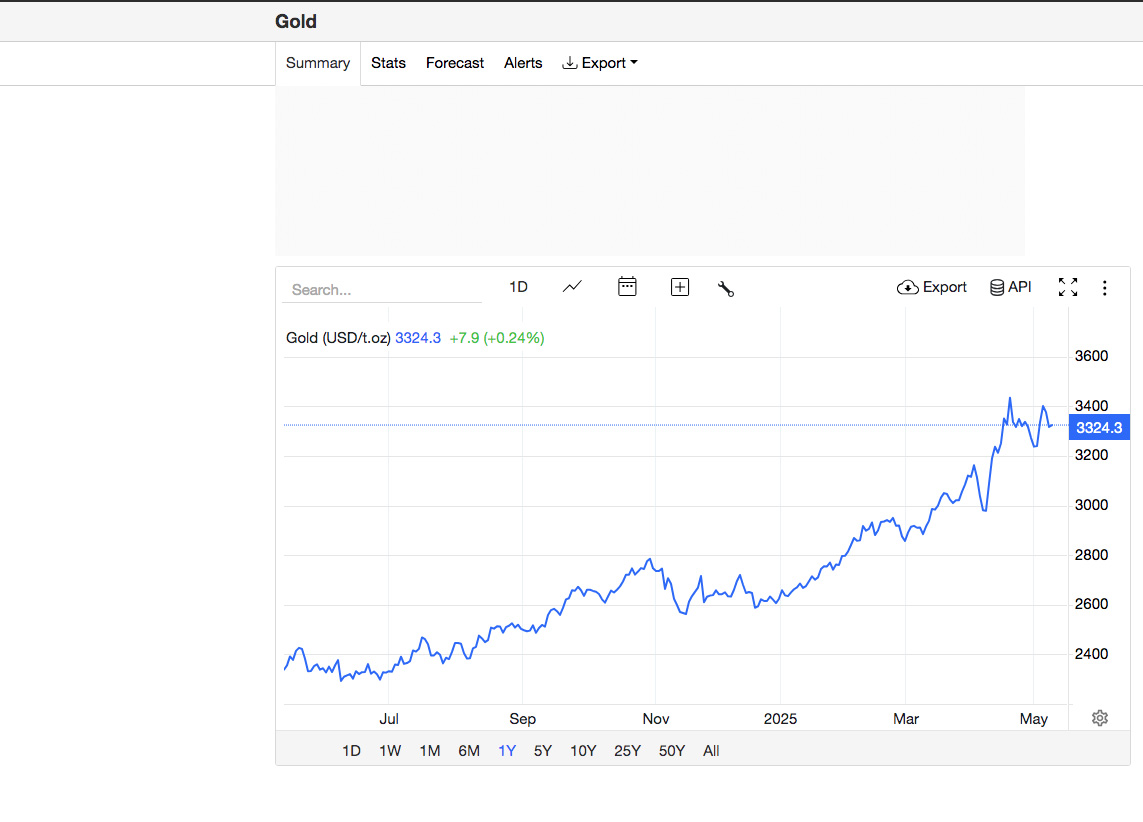Select the 5Y time range
Screen dimensions: 1143x822
[x=543, y=751]
